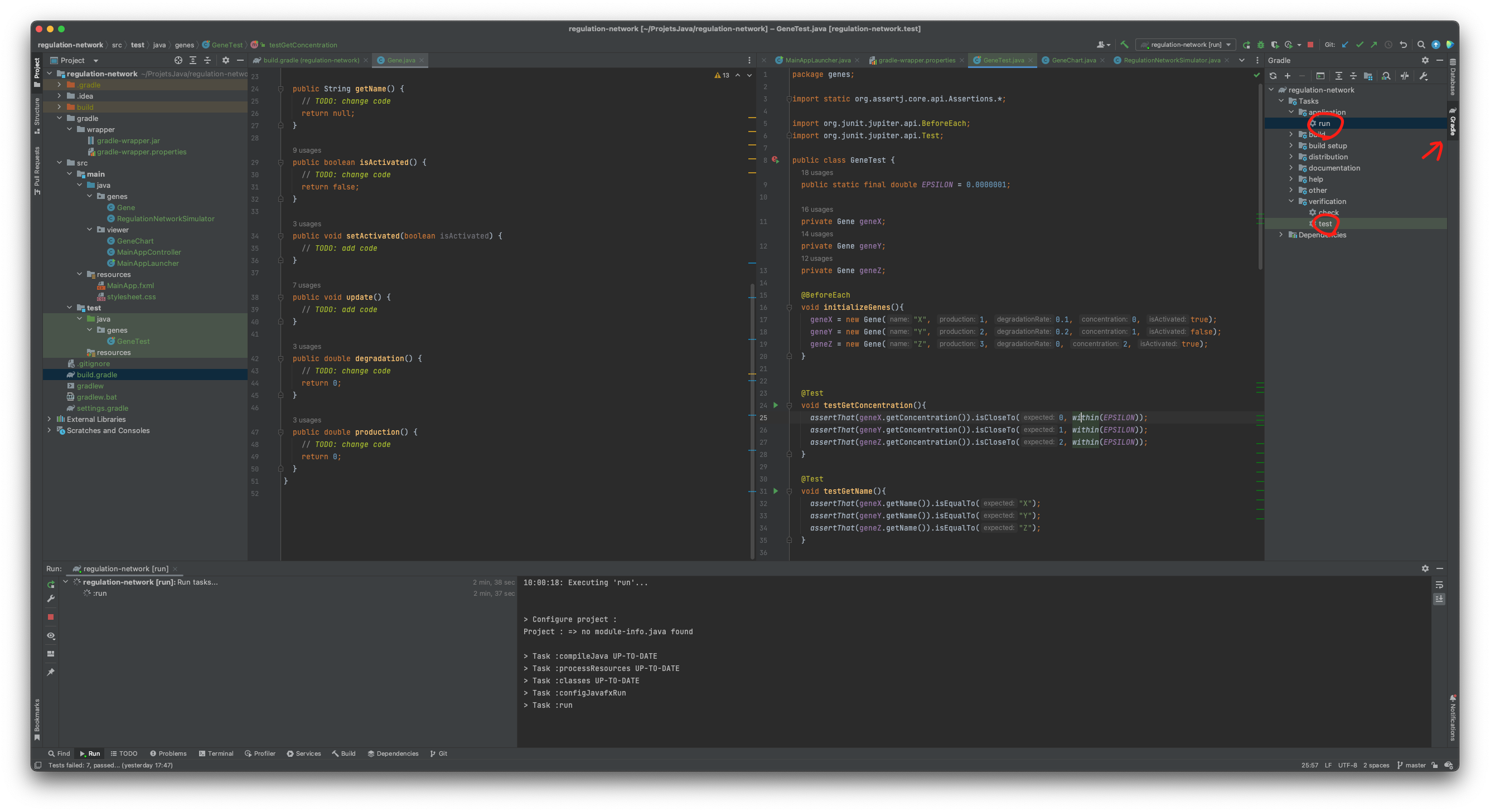Expand all nodes in Gradle panel
Screen dimensions: 1490x812
point(1338,76)
